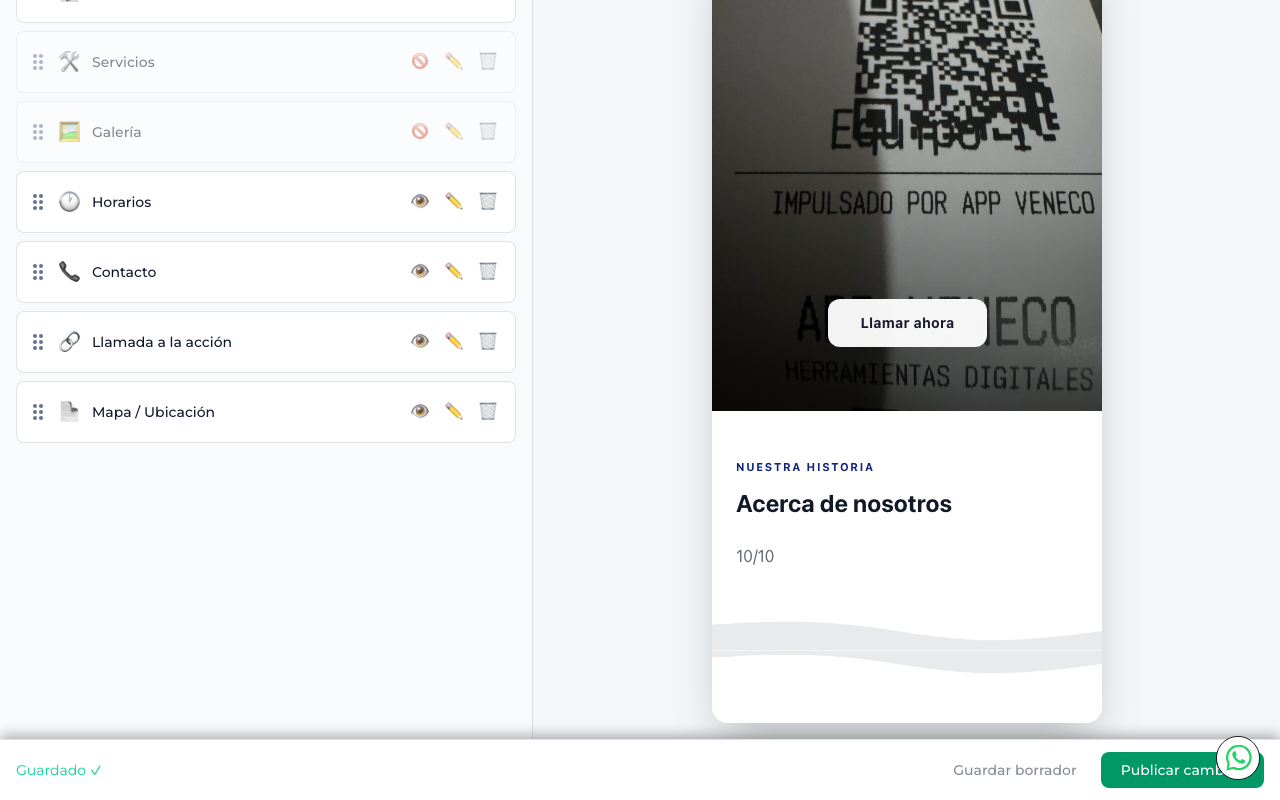Show the hidden Servicios section
This screenshot has height=800, width=1280.
420,61
